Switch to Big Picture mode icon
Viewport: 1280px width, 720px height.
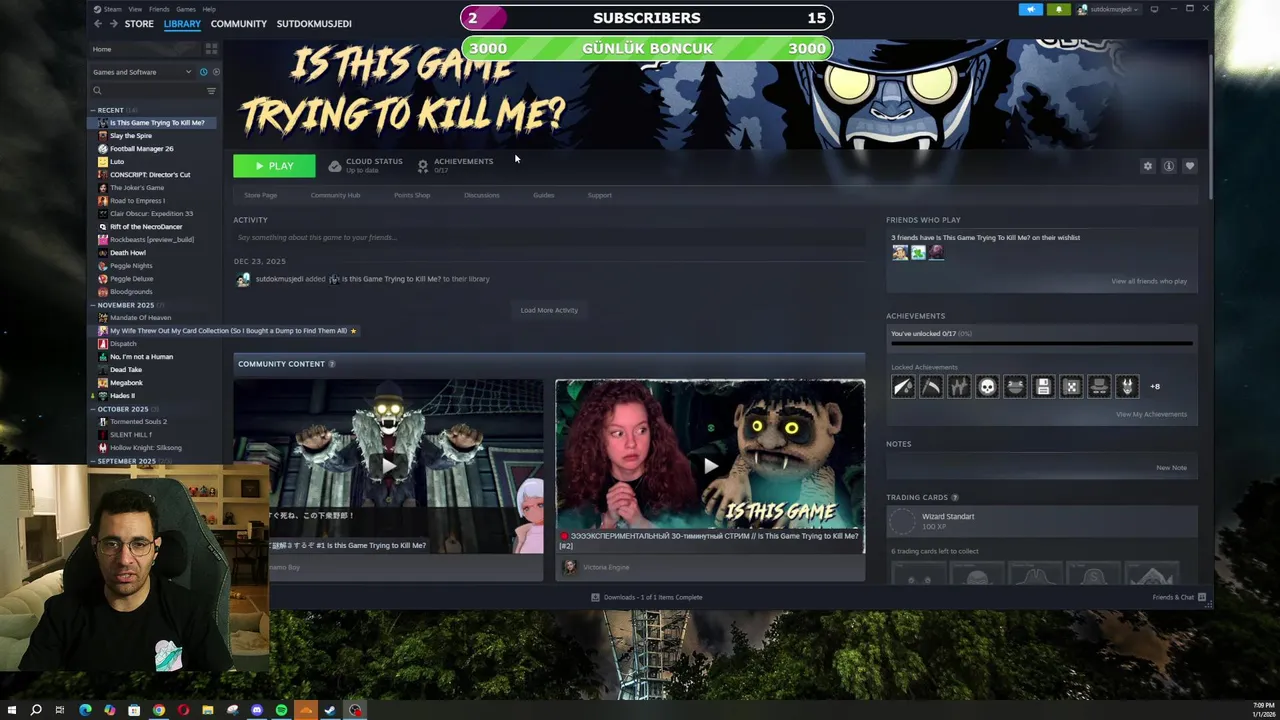tap(1154, 9)
